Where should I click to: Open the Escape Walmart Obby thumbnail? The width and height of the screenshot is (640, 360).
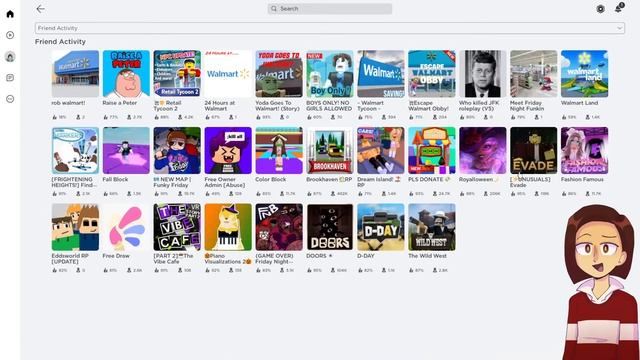[432, 74]
